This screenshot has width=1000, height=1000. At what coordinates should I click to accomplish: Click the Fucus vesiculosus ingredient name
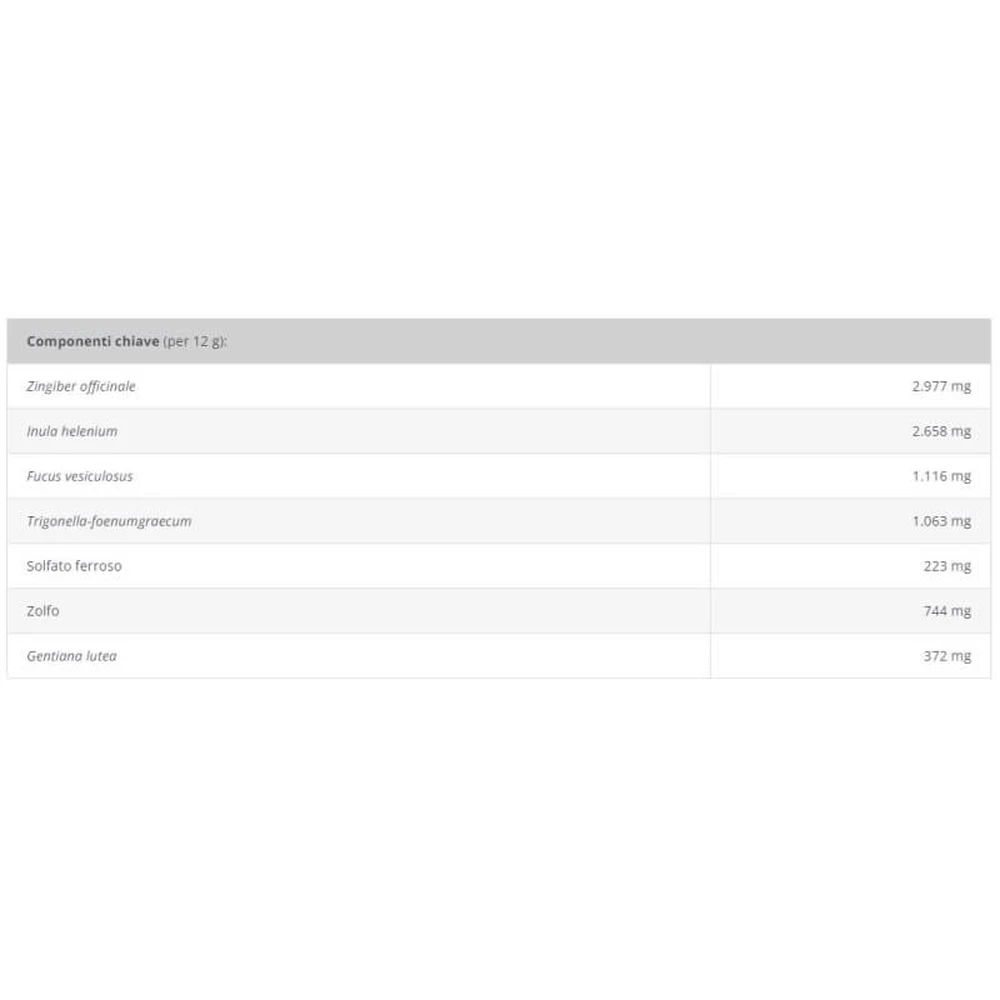(x=80, y=476)
